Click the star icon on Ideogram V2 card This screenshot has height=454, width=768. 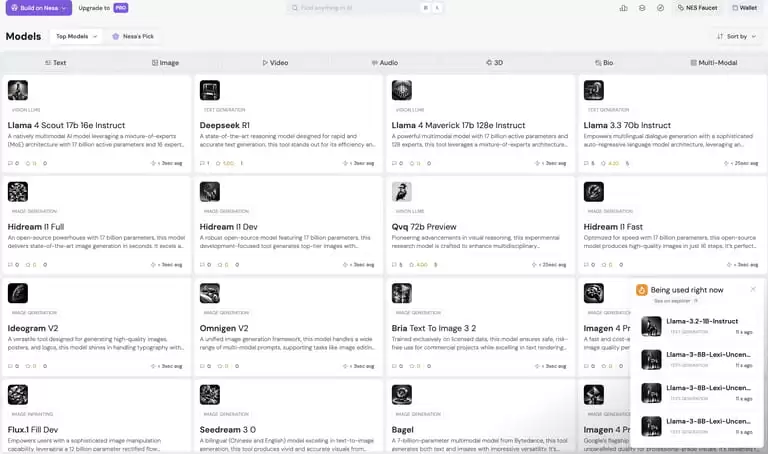28,366
